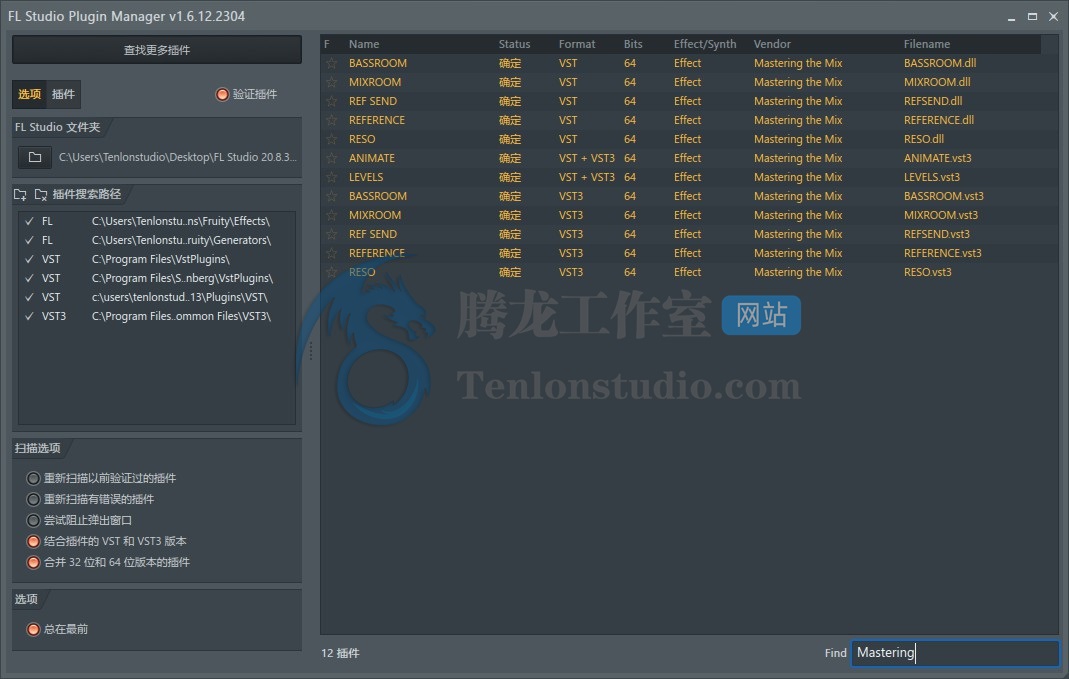
Task: Toggle 合并 32 位和 64 位版本的插件
Action: point(33,562)
